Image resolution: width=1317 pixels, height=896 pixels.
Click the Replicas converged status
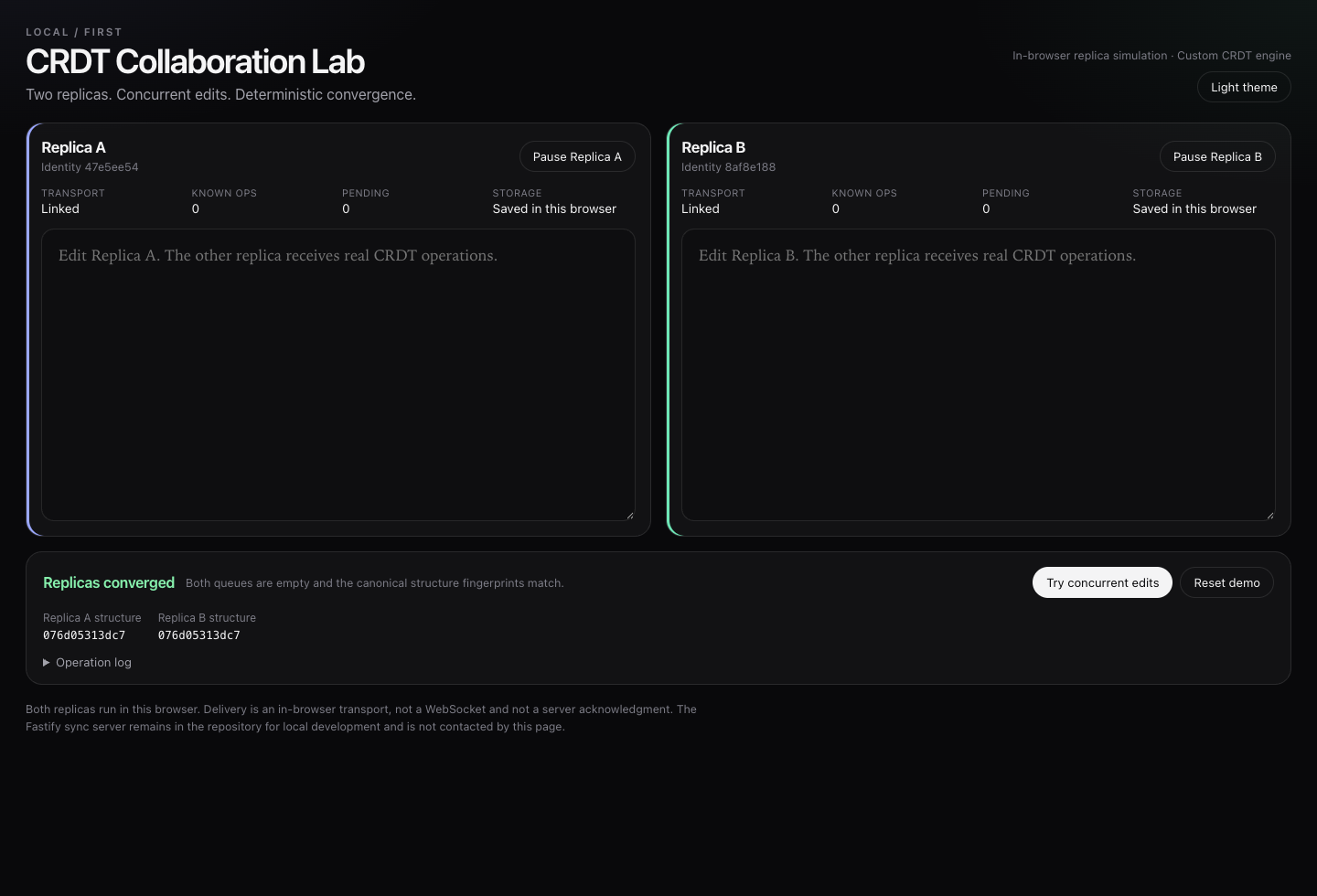tap(109, 582)
